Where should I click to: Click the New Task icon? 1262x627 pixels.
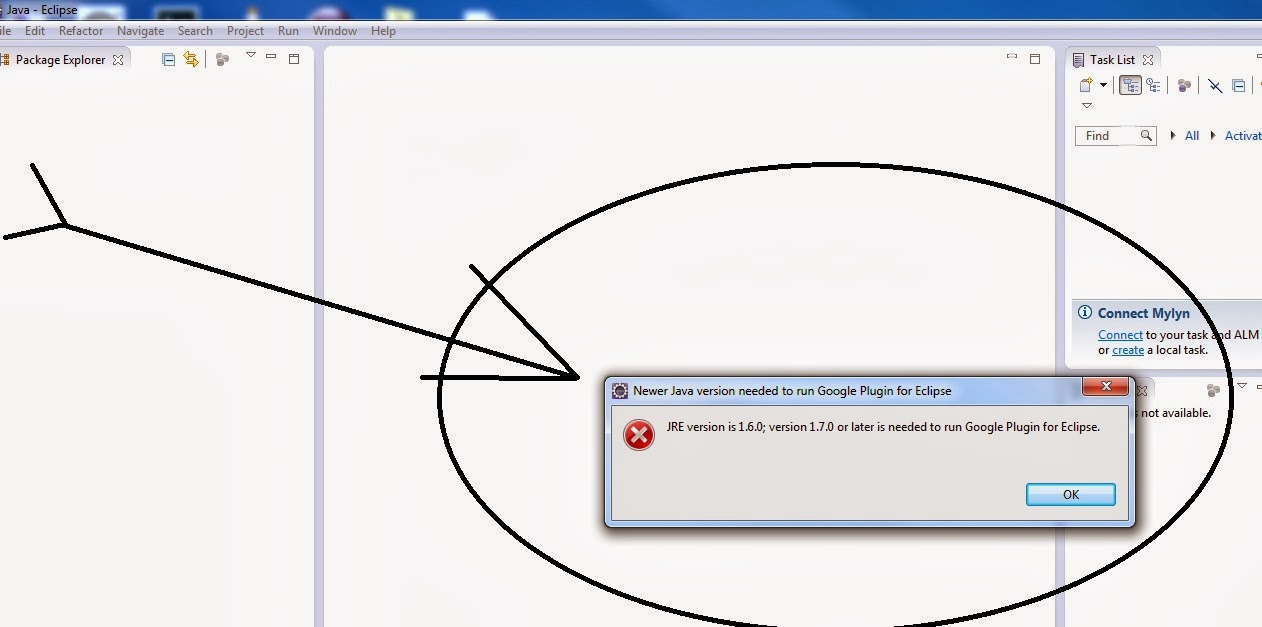click(x=1086, y=86)
